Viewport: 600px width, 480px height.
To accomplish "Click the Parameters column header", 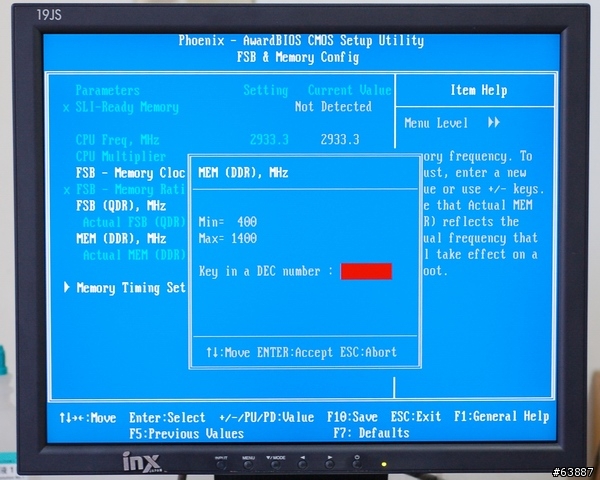I will tap(108, 90).
